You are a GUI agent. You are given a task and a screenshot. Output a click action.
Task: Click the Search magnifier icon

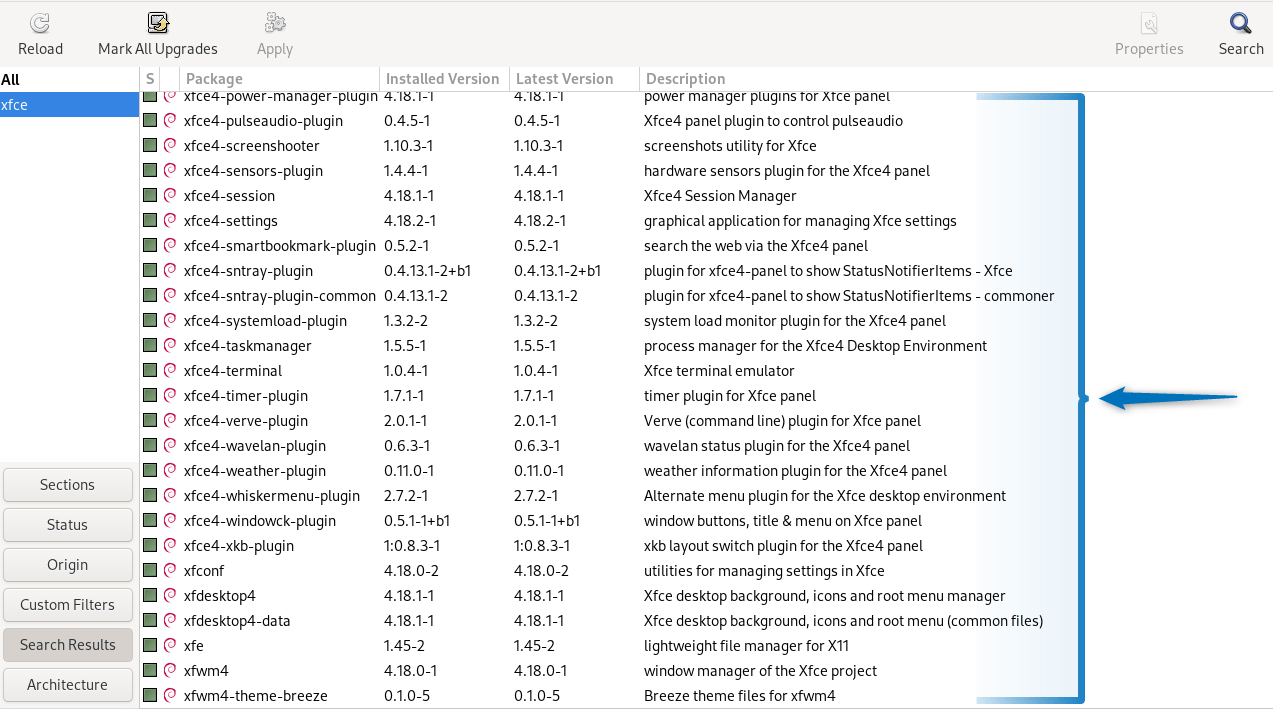[1239, 22]
